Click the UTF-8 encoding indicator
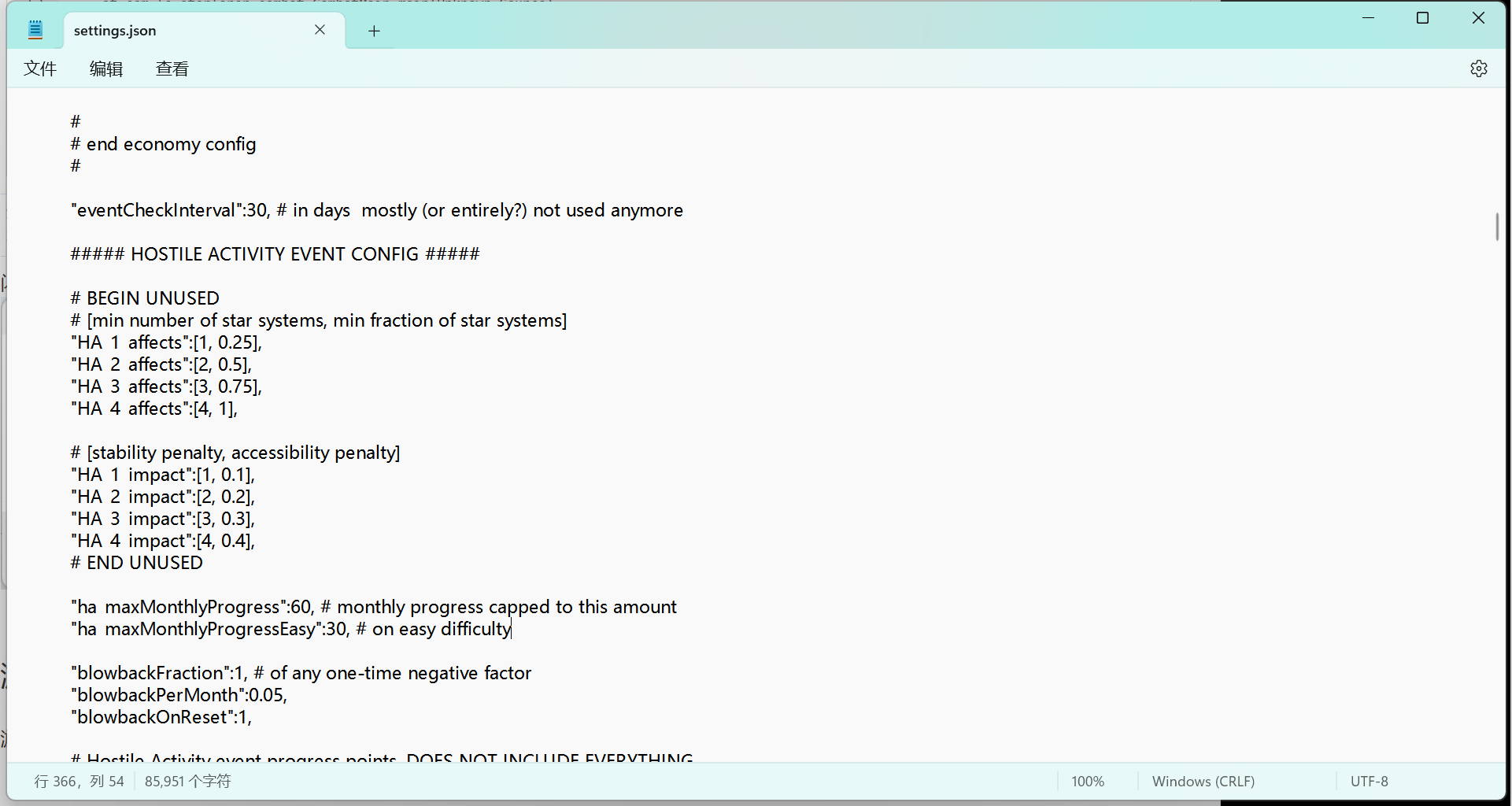The image size is (1512, 806). coord(1369,781)
